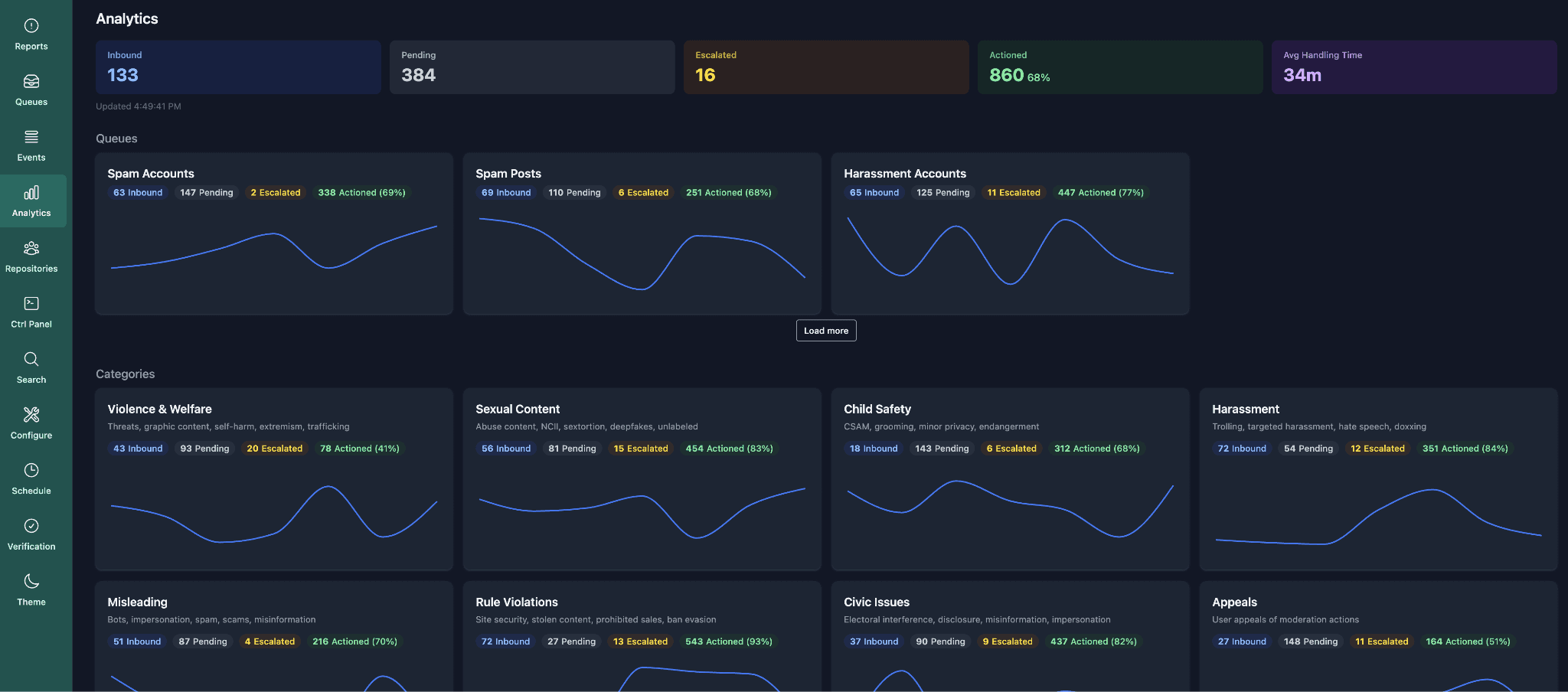Screen dimensions: 1568x692
Task: Open the Ctrl Panel terminal icon
Action: click(31, 304)
